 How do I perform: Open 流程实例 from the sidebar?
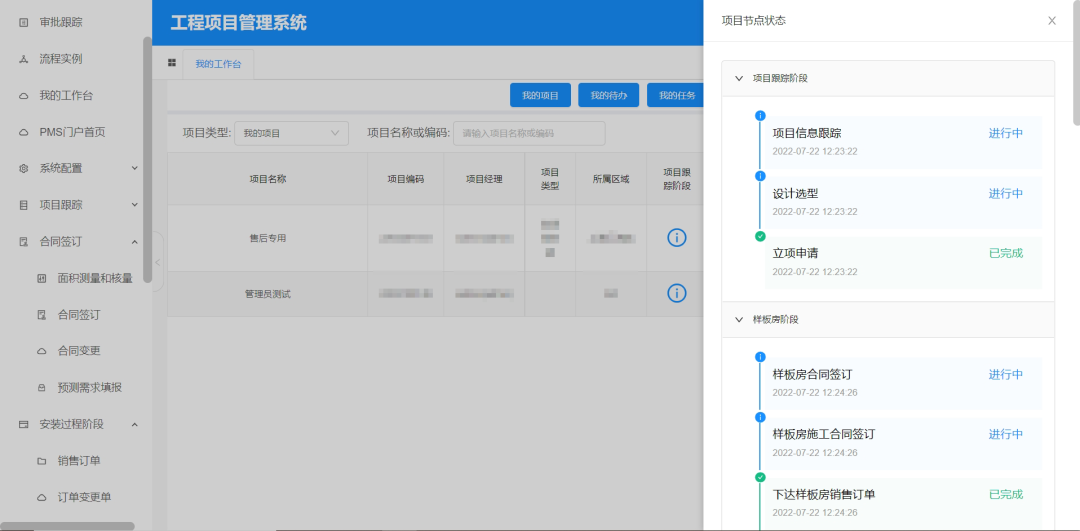[60, 59]
